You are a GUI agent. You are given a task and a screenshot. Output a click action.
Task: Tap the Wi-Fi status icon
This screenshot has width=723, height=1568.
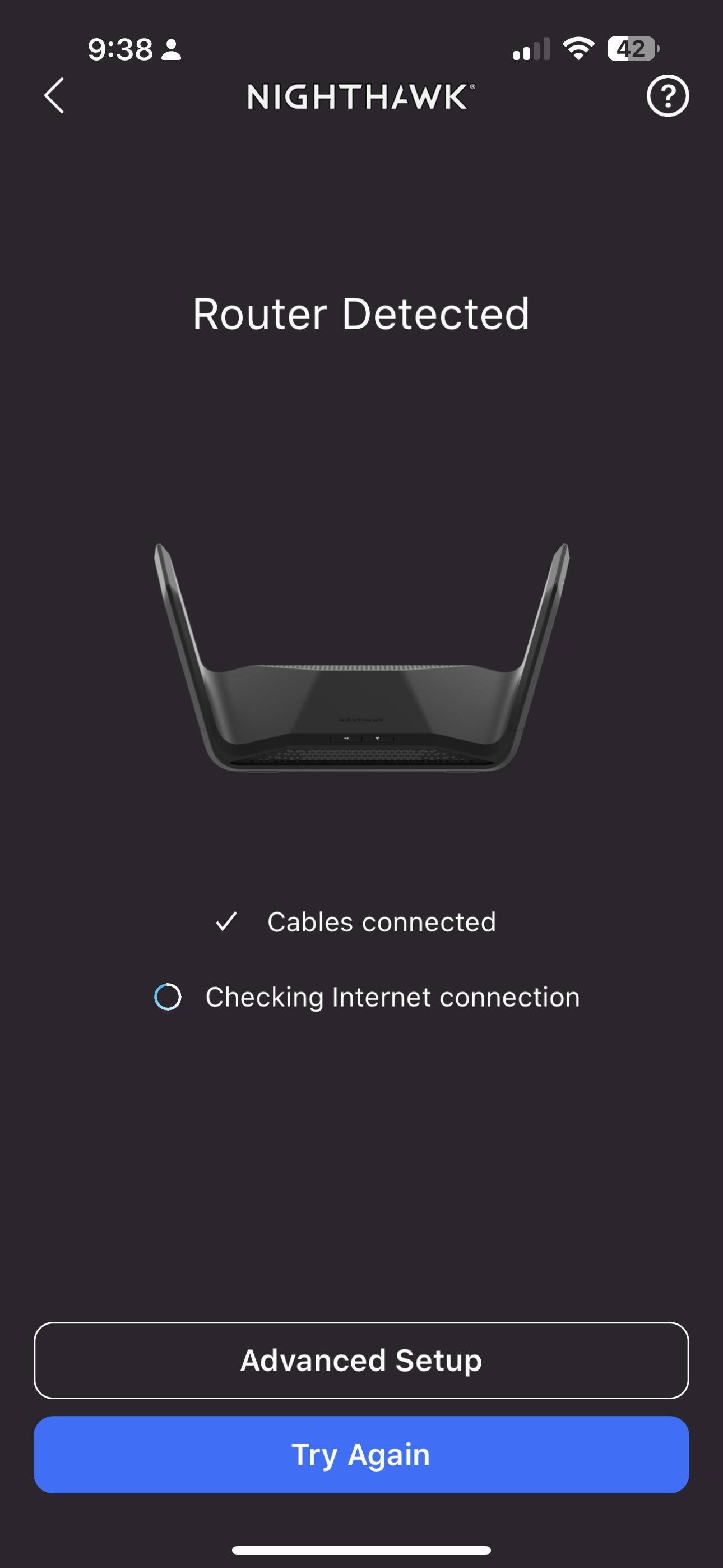click(x=578, y=49)
